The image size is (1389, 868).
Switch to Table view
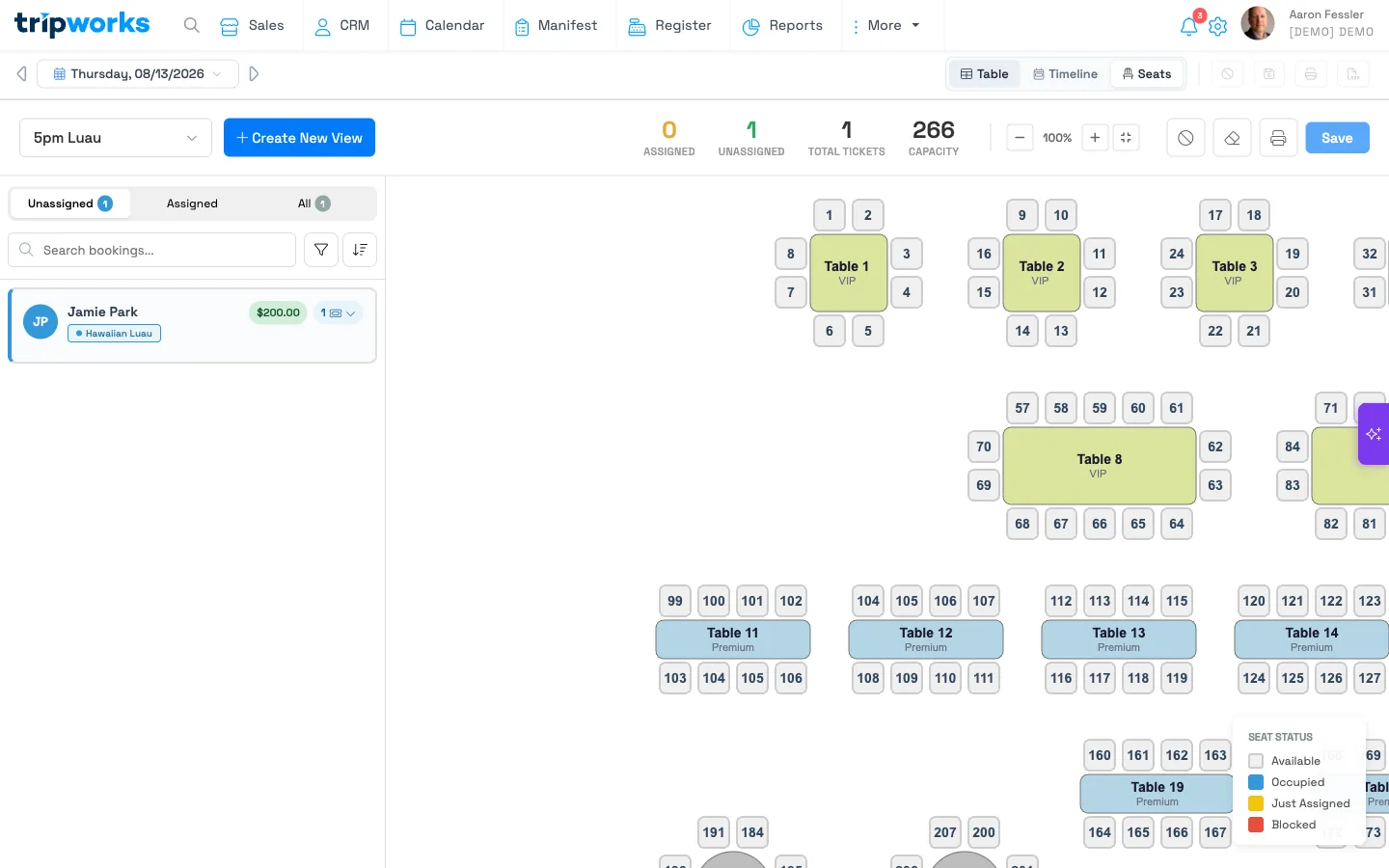[x=985, y=74]
